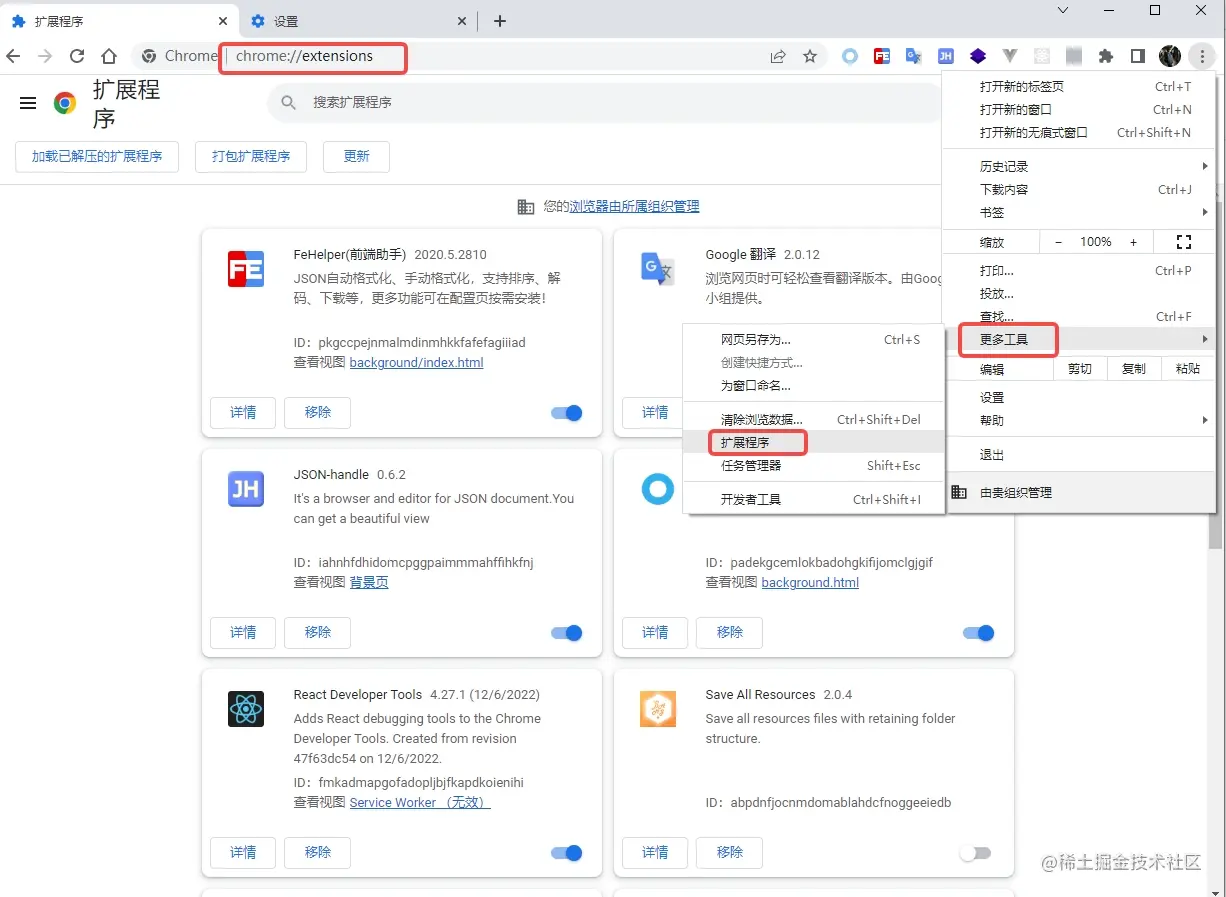Select 网页另存为 from the submenu

(x=814, y=339)
